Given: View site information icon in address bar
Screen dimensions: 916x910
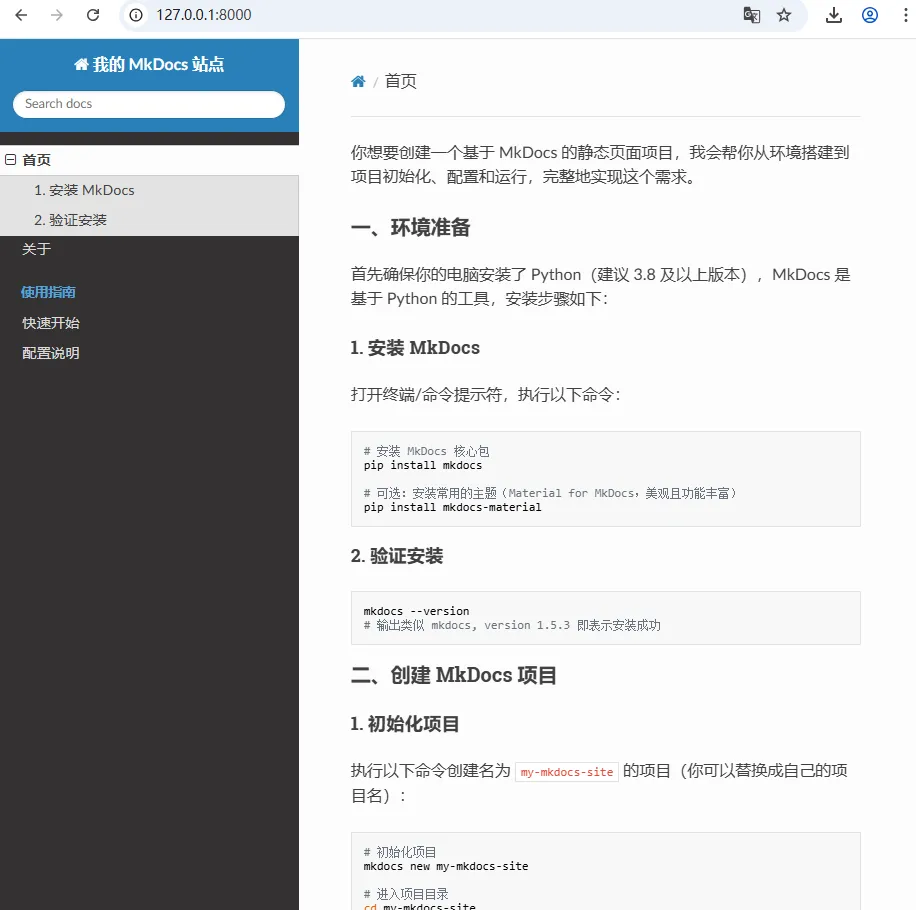Looking at the screenshot, I should [x=136, y=15].
